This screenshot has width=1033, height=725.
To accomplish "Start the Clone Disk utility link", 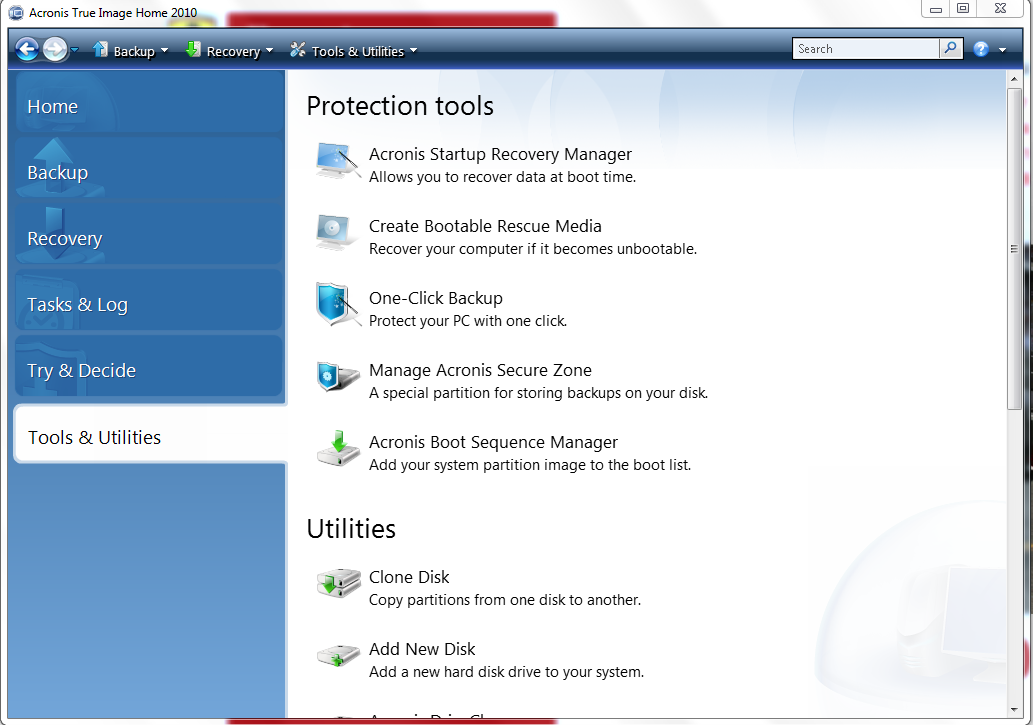I will tap(409, 577).
